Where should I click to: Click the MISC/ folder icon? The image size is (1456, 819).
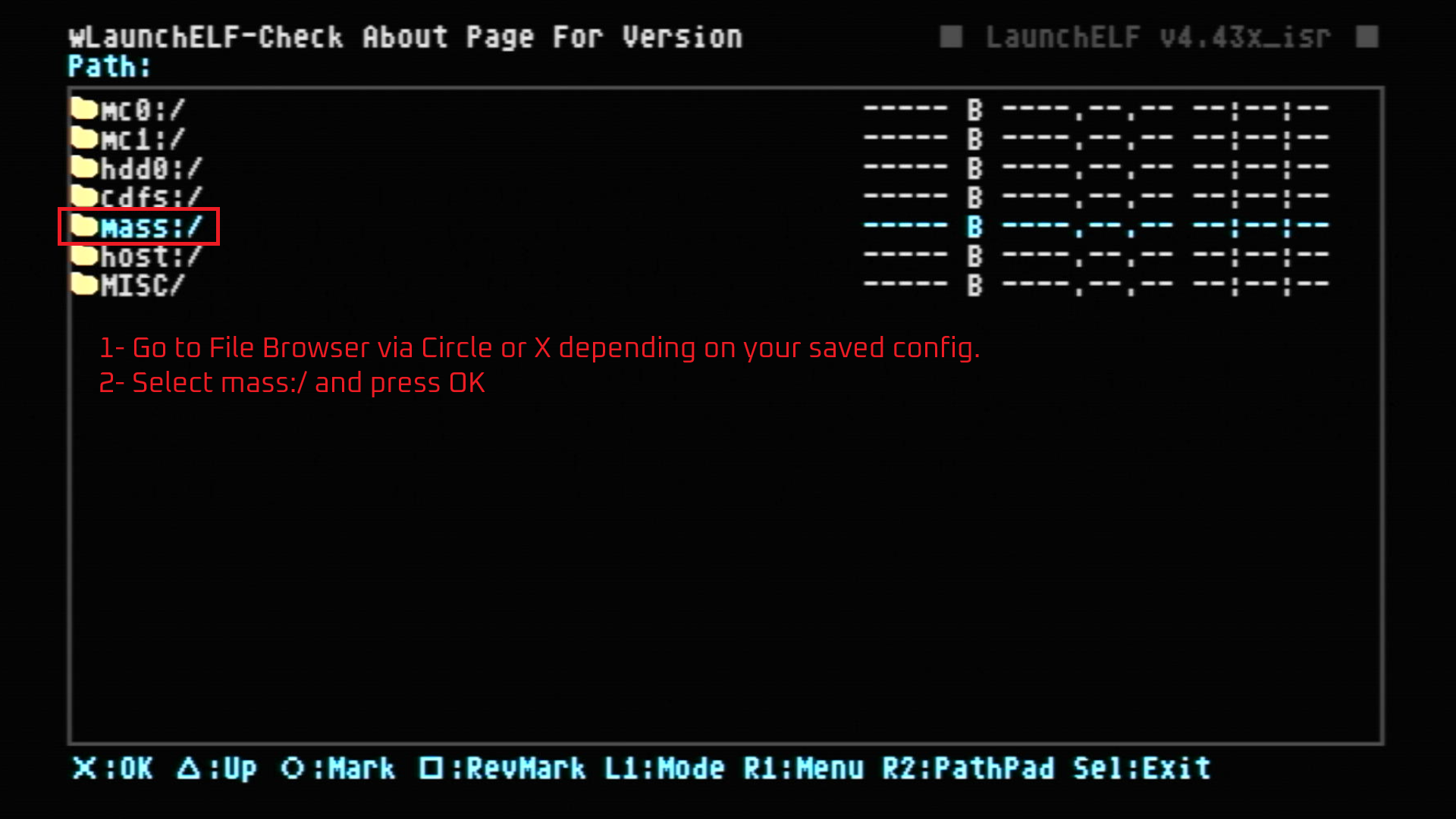(x=85, y=284)
